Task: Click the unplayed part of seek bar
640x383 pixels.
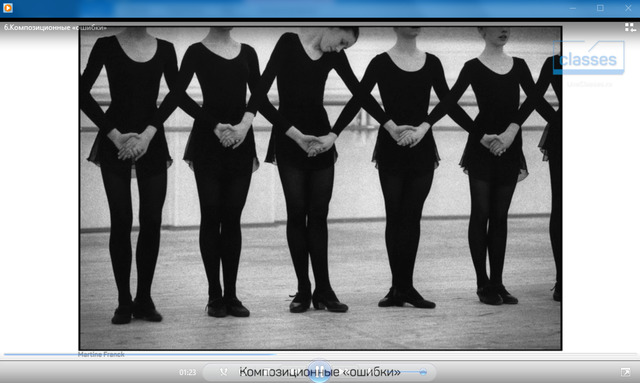Action: click(x=455, y=354)
